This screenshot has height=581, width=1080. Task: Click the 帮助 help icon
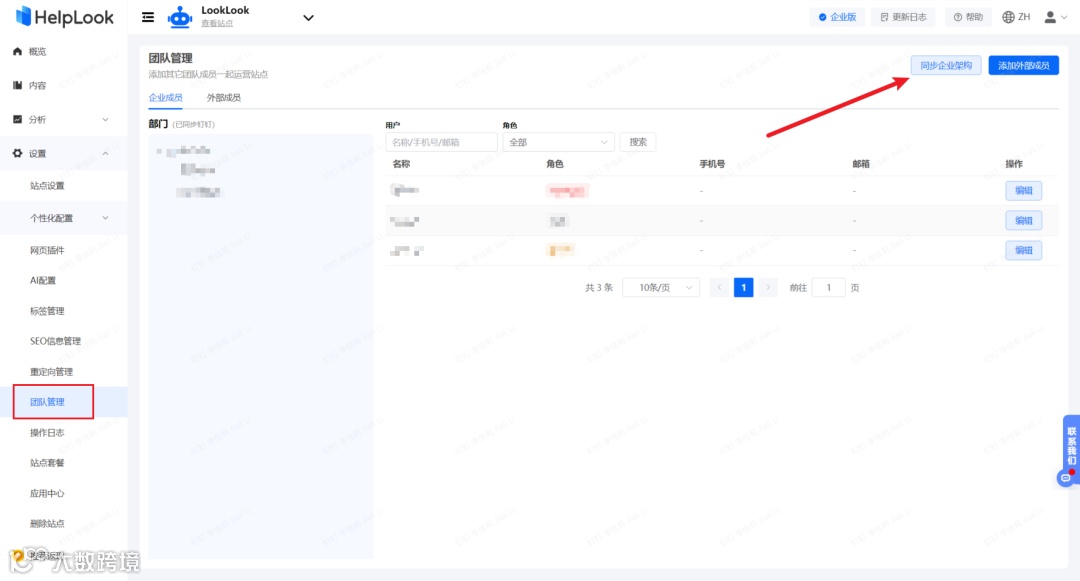[966, 16]
